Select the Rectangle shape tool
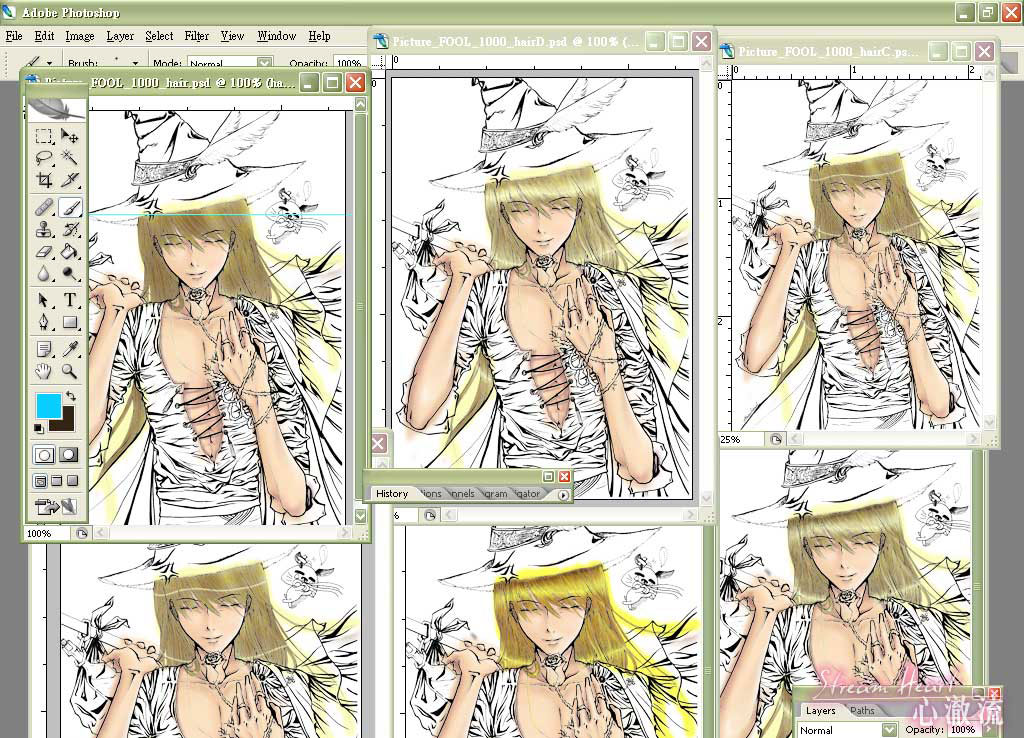The width and height of the screenshot is (1024, 738). pos(69,322)
